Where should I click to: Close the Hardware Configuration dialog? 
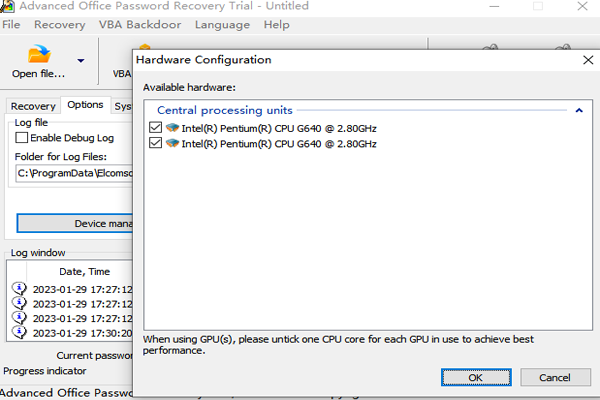(x=588, y=60)
